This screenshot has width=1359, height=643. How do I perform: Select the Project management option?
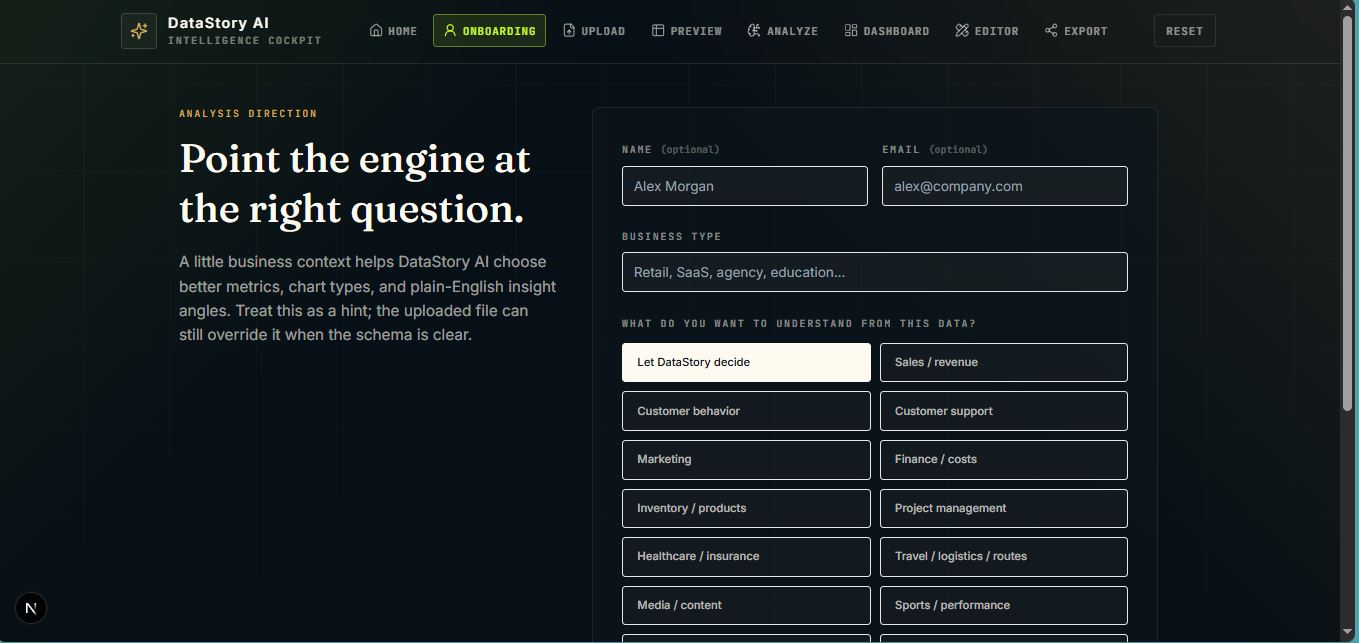1004,508
